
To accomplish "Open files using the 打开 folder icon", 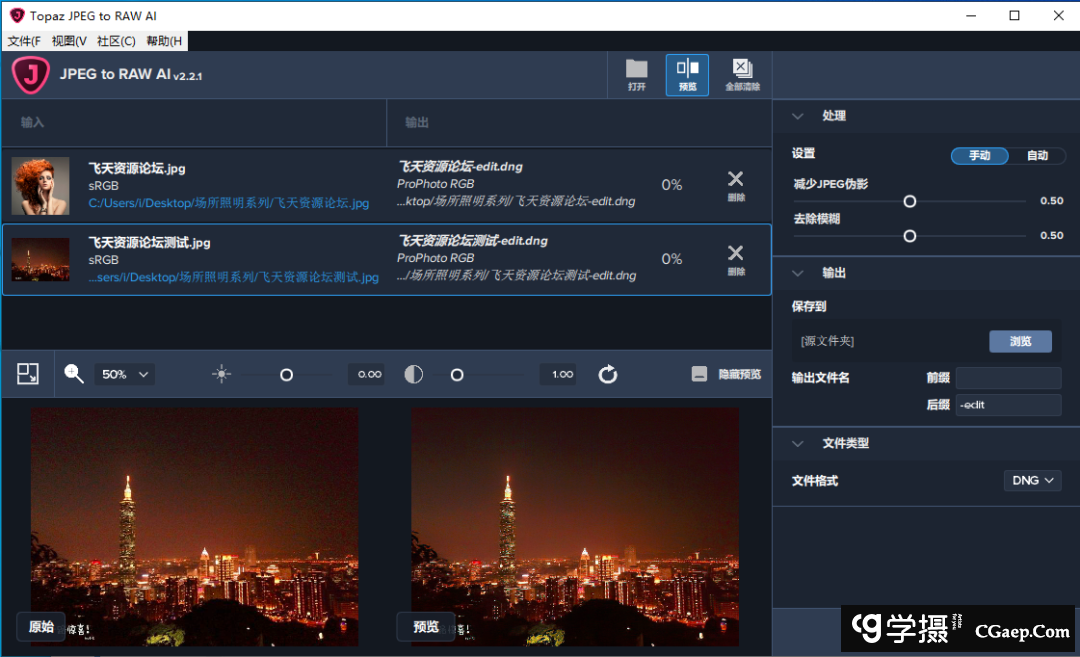I will tap(637, 74).
